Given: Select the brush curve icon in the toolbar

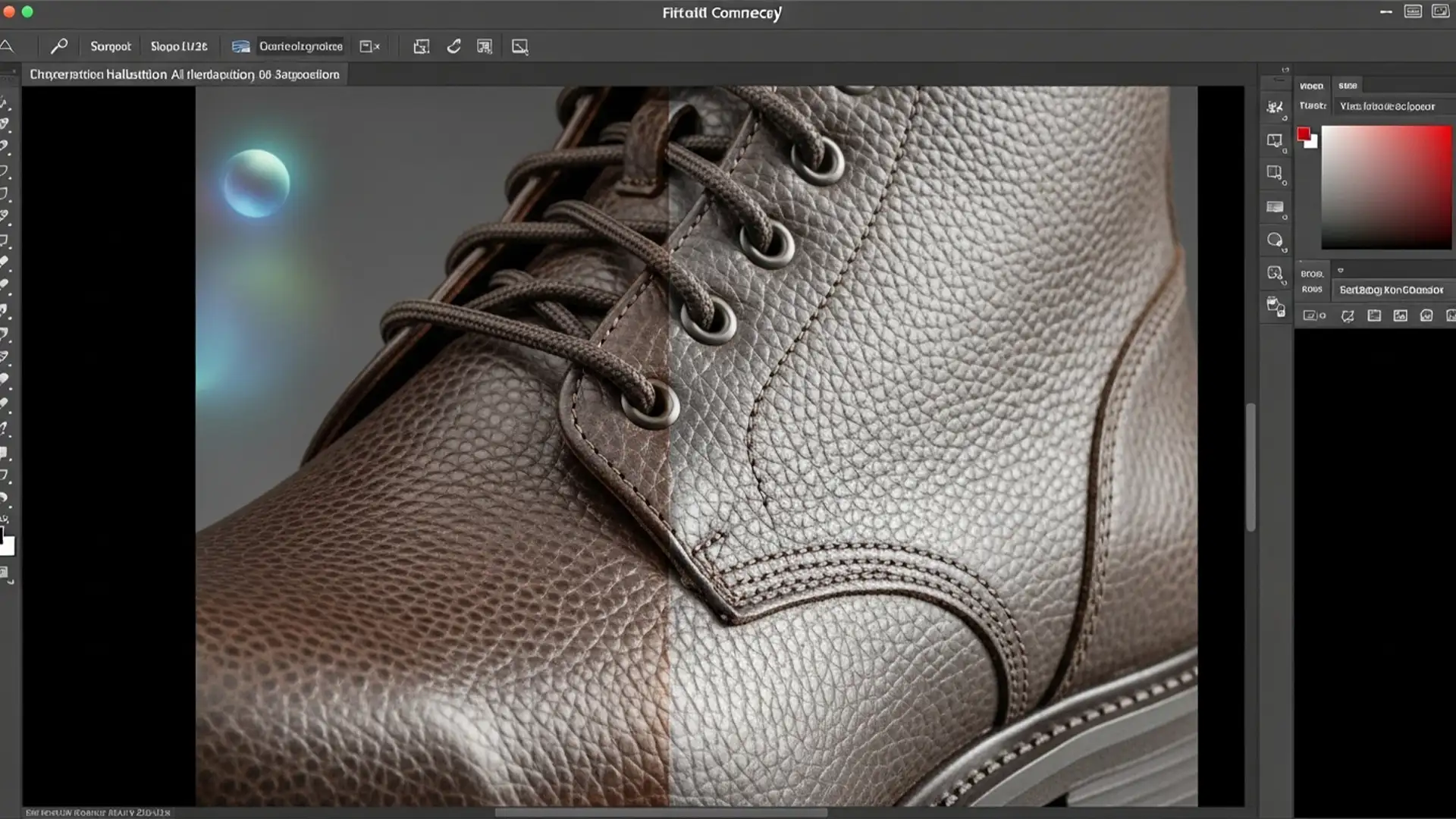Looking at the screenshot, I should point(453,45).
